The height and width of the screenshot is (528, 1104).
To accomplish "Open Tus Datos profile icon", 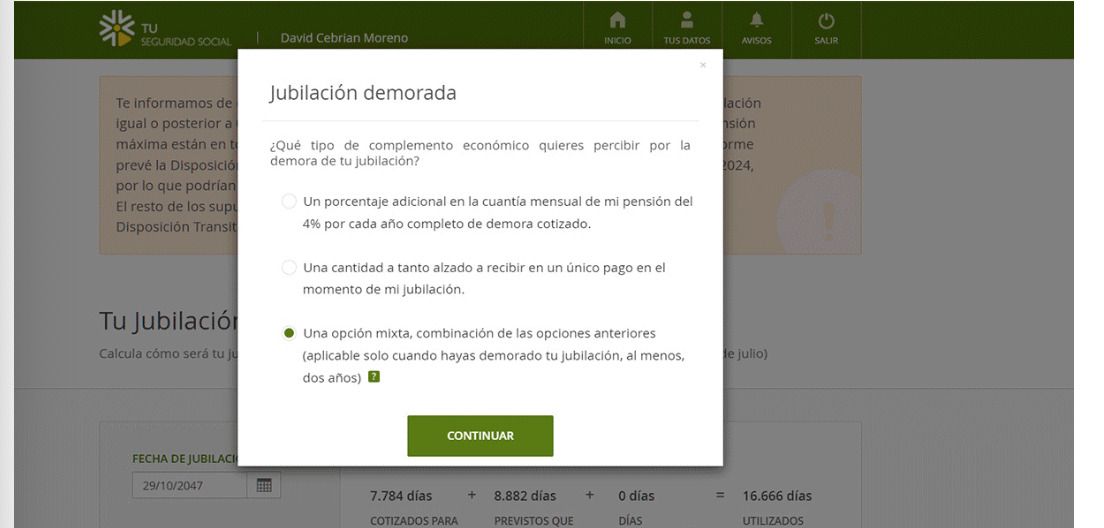I will click(x=686, y=29).
